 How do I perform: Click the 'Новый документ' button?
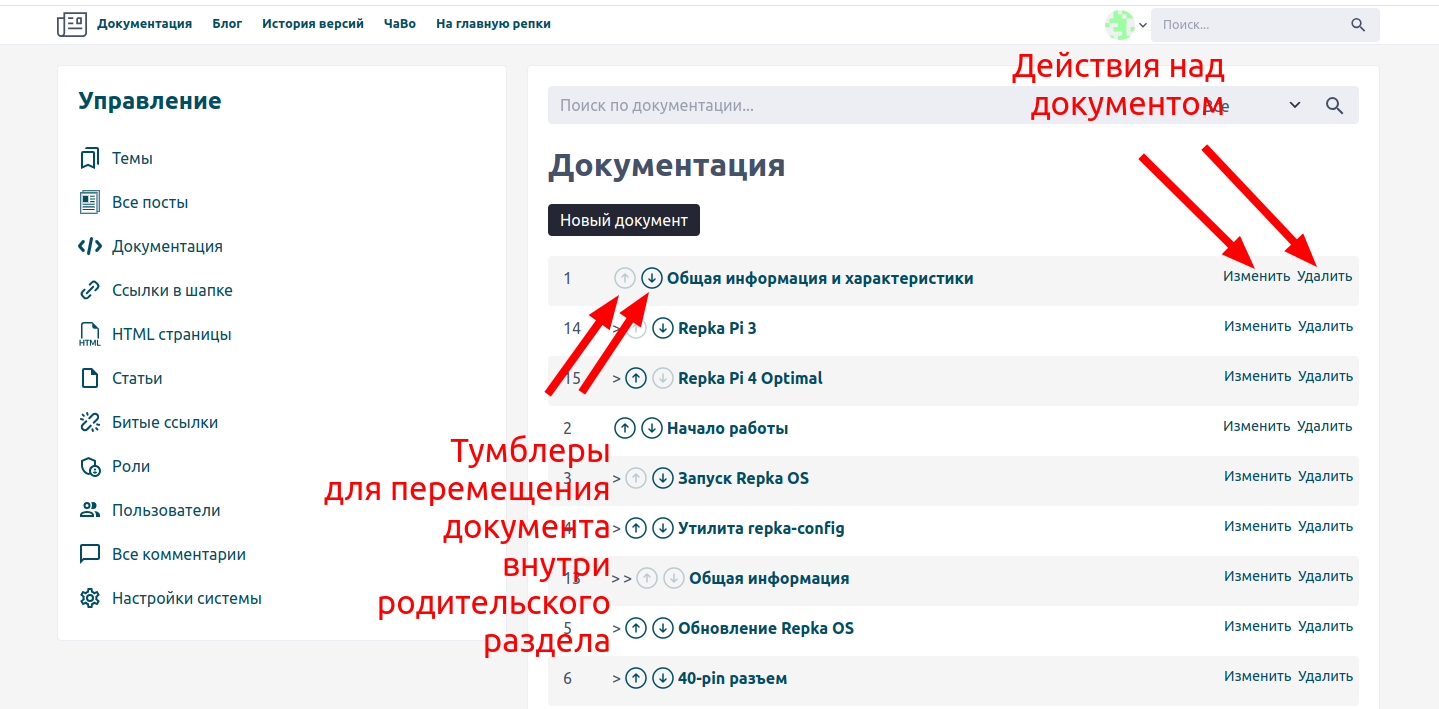coord(623,220)
